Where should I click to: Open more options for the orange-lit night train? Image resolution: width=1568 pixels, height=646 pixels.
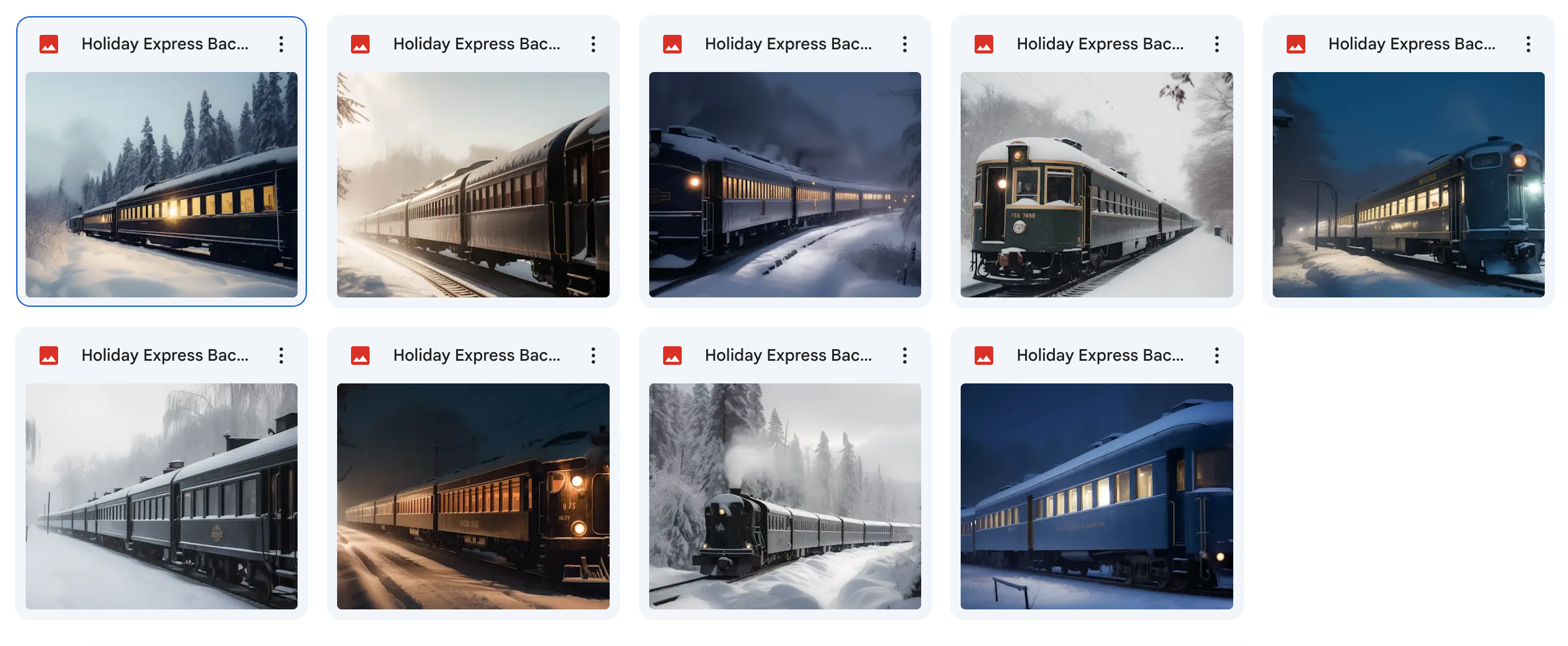click(593, 355)
